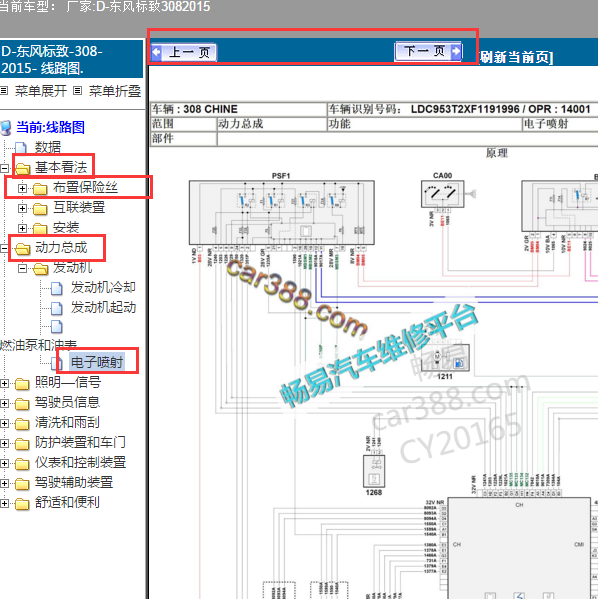Select the 动力总成 label

click(x=61, y=248)
